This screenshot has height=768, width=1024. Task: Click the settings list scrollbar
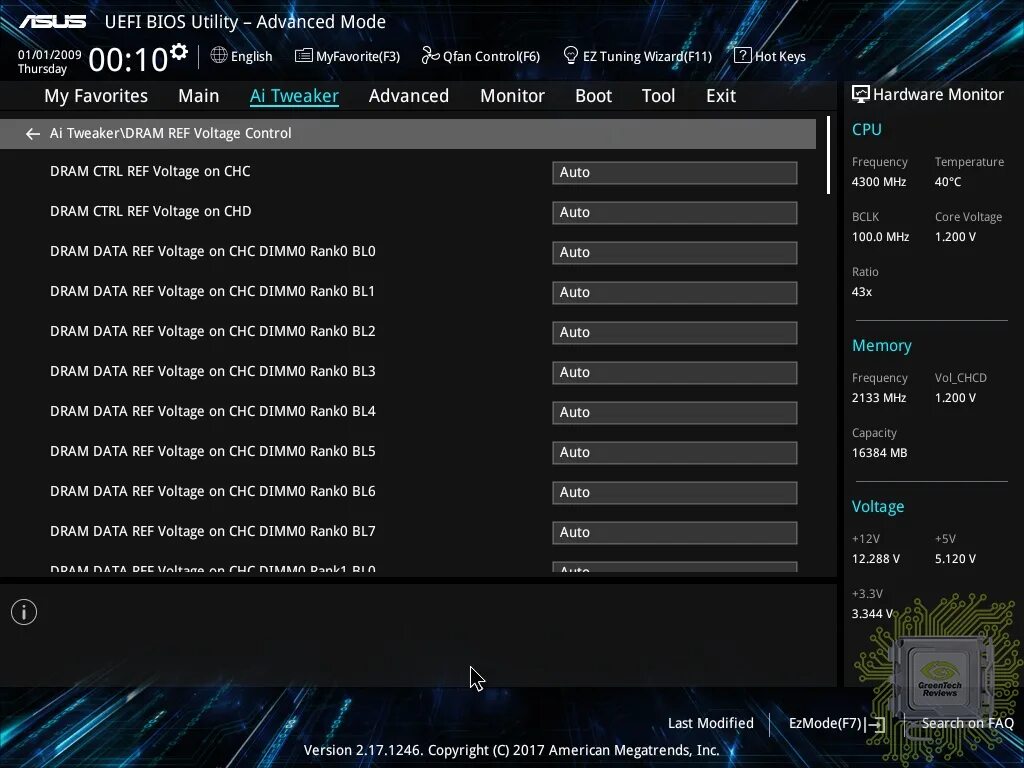pyautogui.click(x=828, y=155)
